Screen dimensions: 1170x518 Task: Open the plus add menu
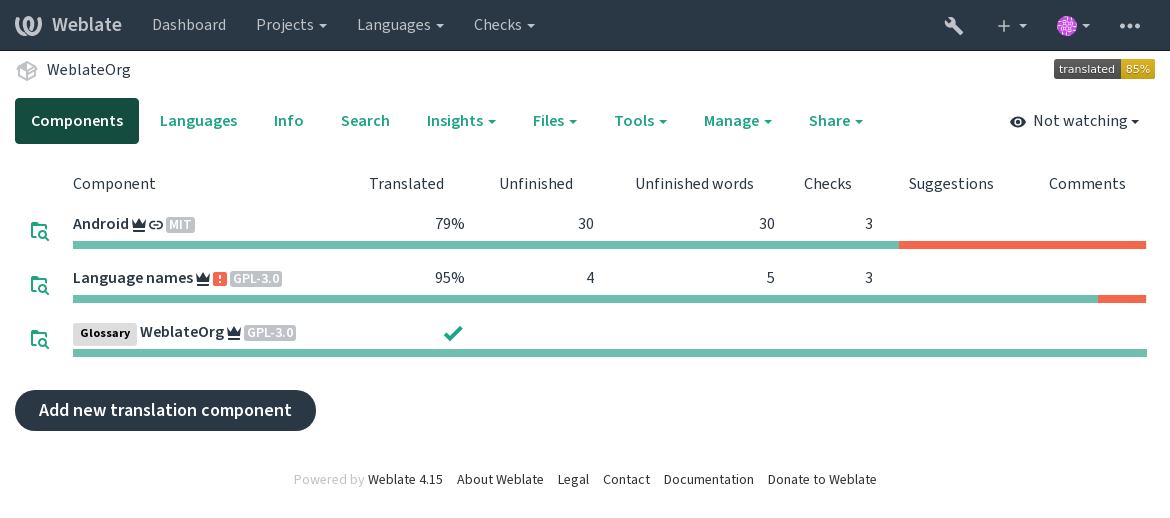1012,25
